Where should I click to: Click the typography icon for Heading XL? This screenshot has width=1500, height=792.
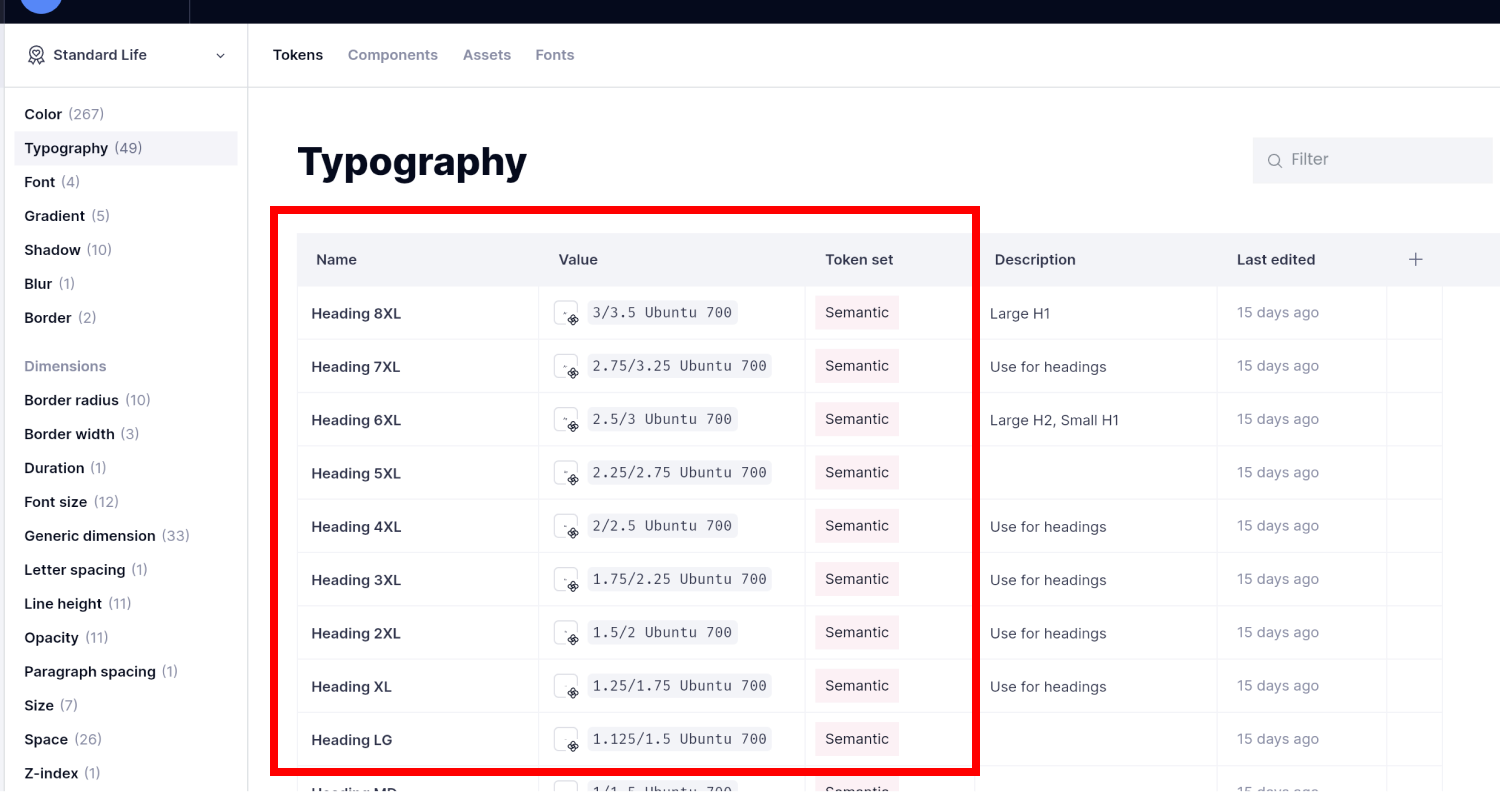tap(566, 686)
